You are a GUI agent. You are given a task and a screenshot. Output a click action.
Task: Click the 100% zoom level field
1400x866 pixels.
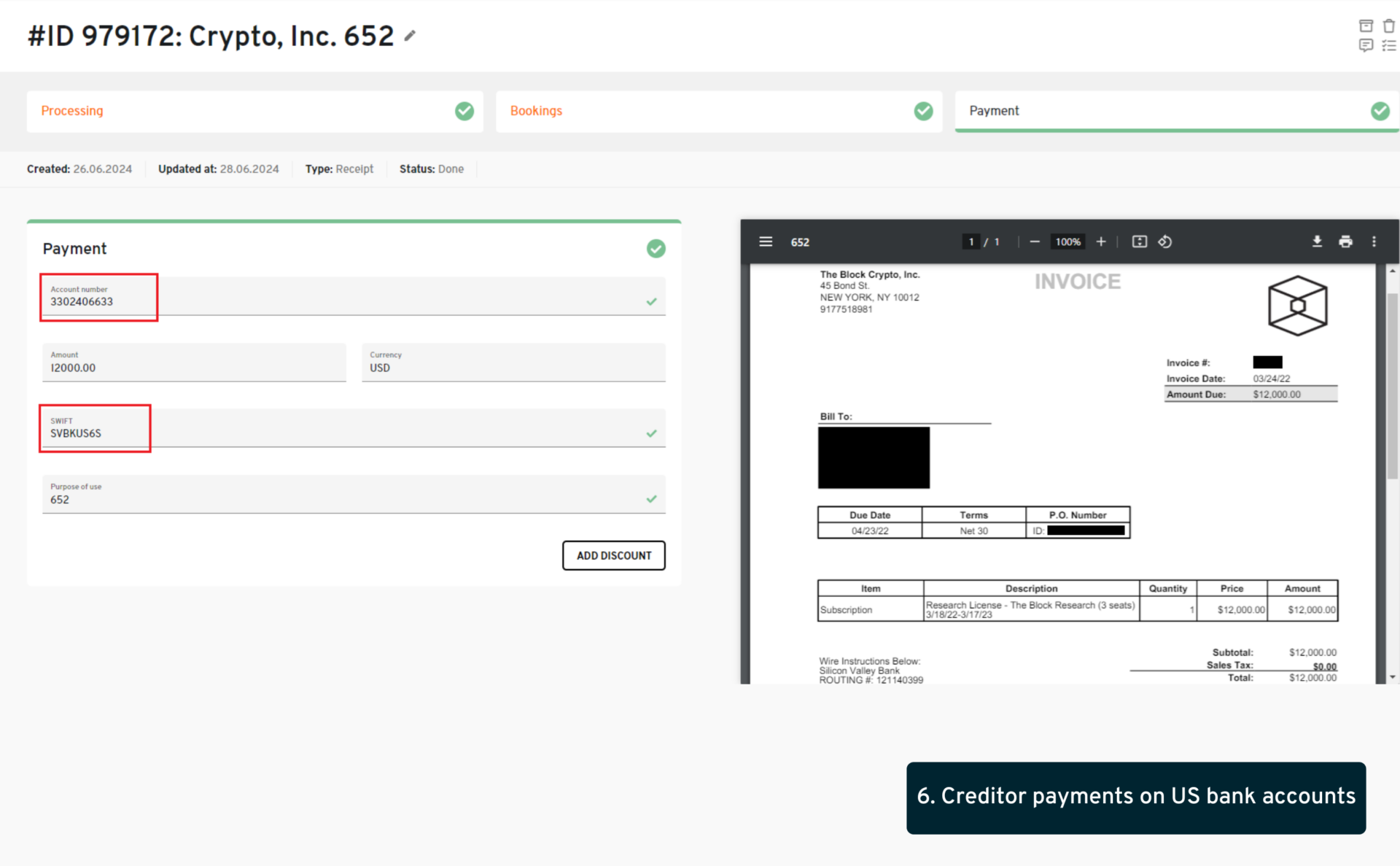[x=1067, y=241]
